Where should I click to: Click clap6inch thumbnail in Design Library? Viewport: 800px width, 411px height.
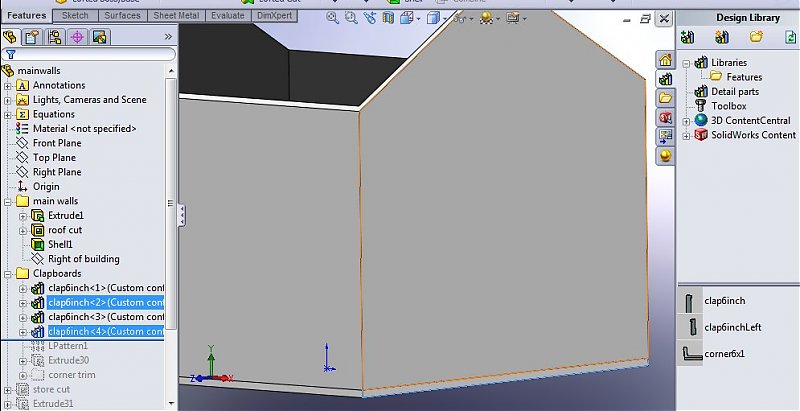(x=689, y=302)
